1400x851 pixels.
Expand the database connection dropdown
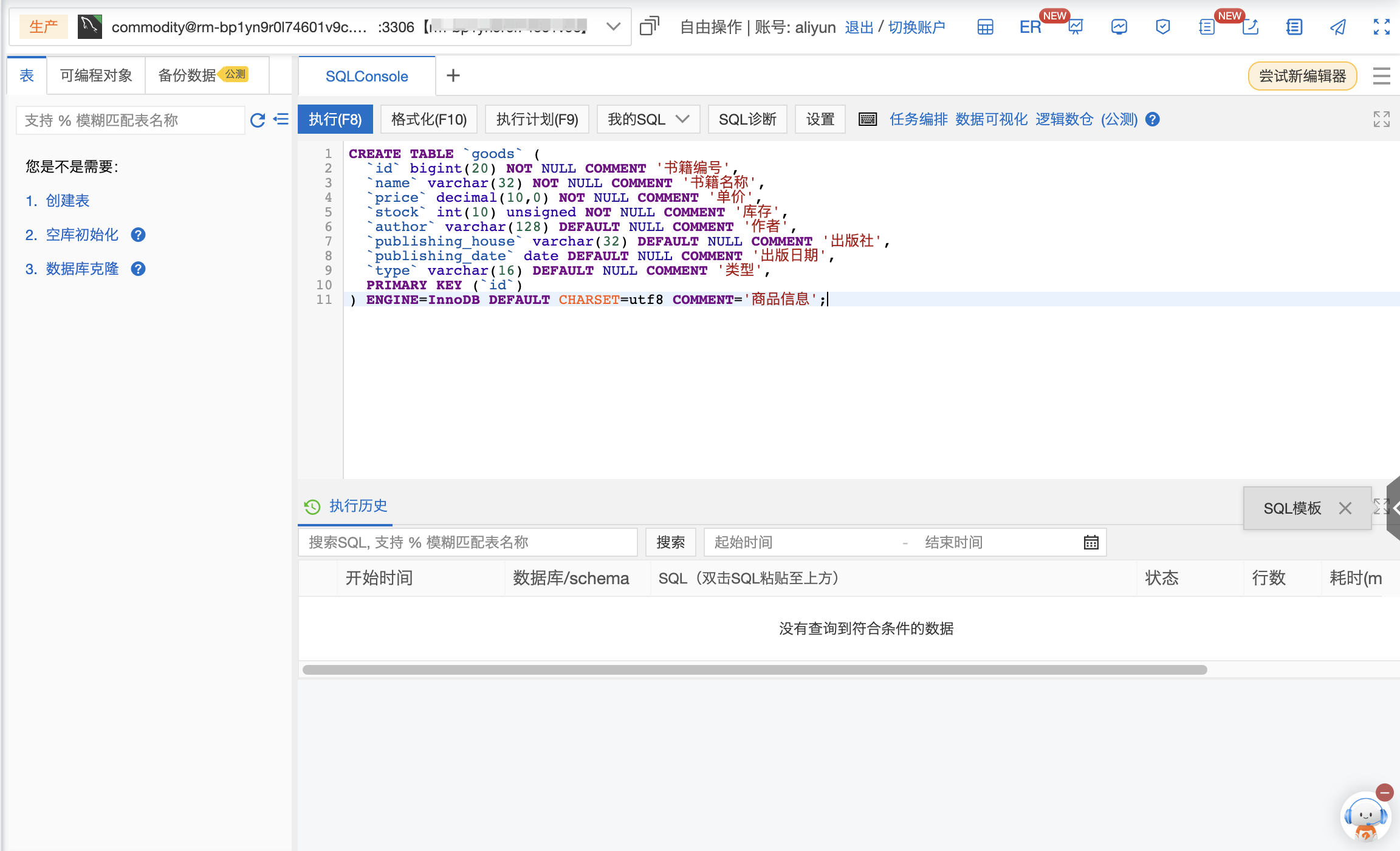coord(613,27)
